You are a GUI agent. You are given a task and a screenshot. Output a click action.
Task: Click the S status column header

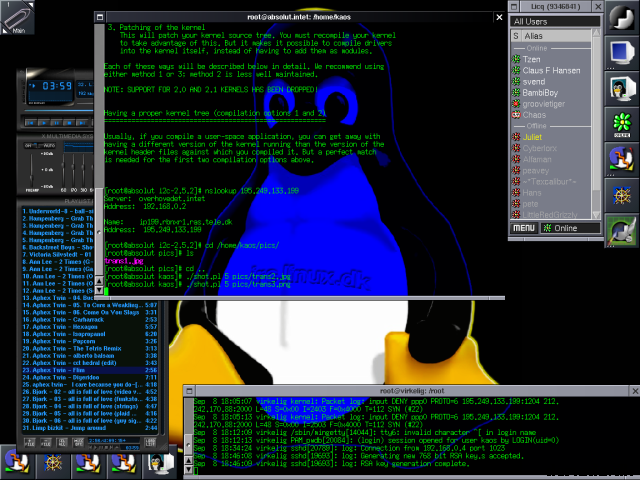pos(516,36)
